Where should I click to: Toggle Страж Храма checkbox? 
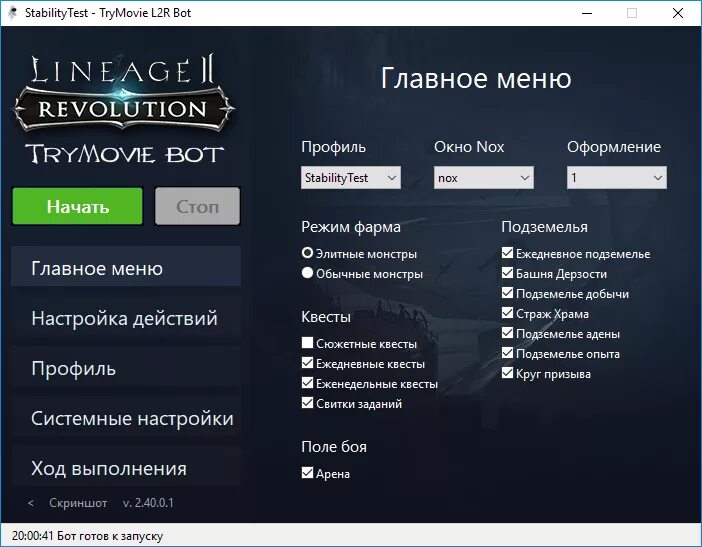coord(507,313)
